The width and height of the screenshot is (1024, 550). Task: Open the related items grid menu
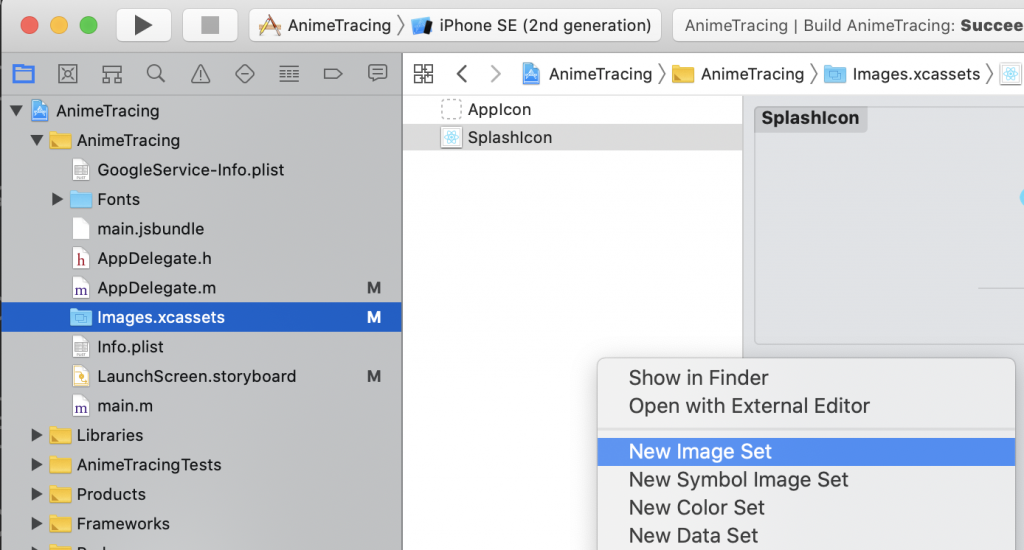click(x=423, y=74)
